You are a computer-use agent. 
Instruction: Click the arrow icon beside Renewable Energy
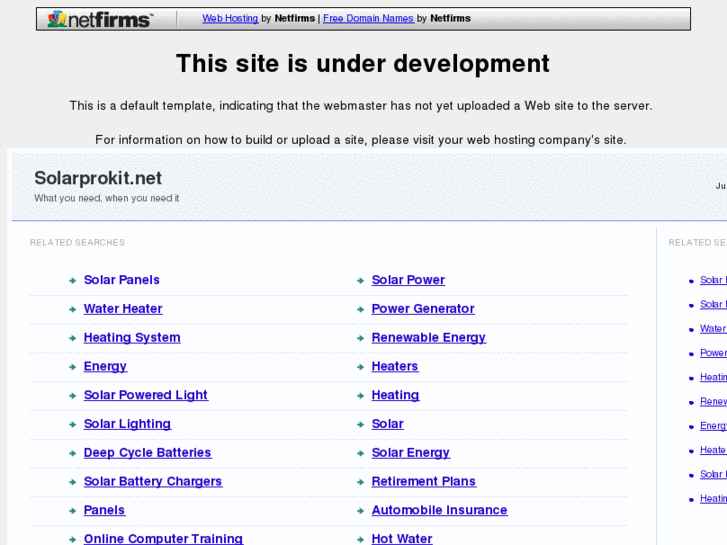360,338
